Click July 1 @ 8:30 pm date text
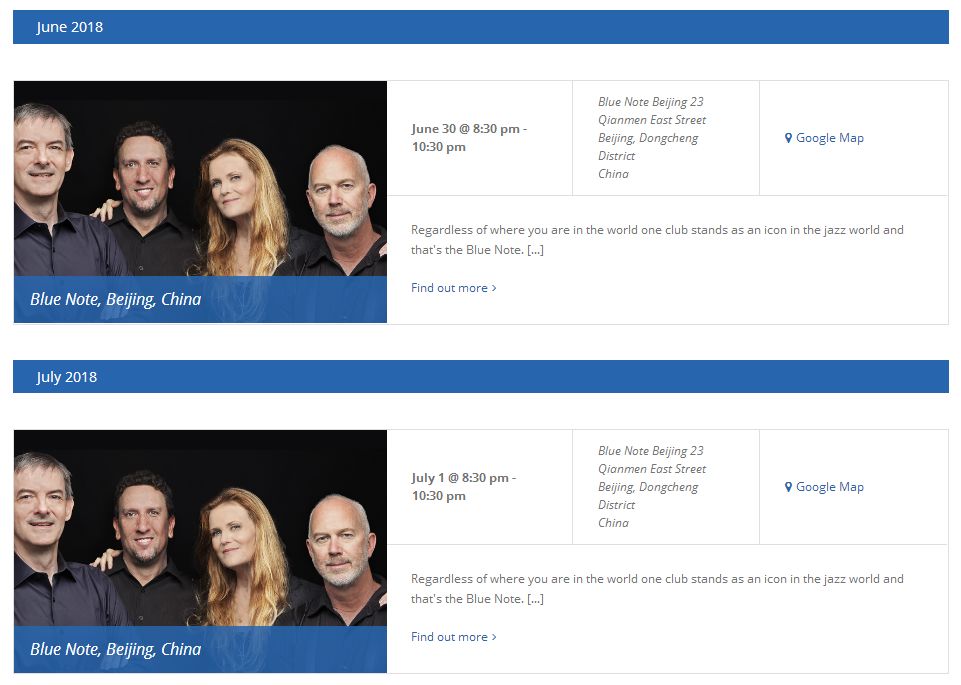The height and width of the screenshot is (685, 961). 464,486
